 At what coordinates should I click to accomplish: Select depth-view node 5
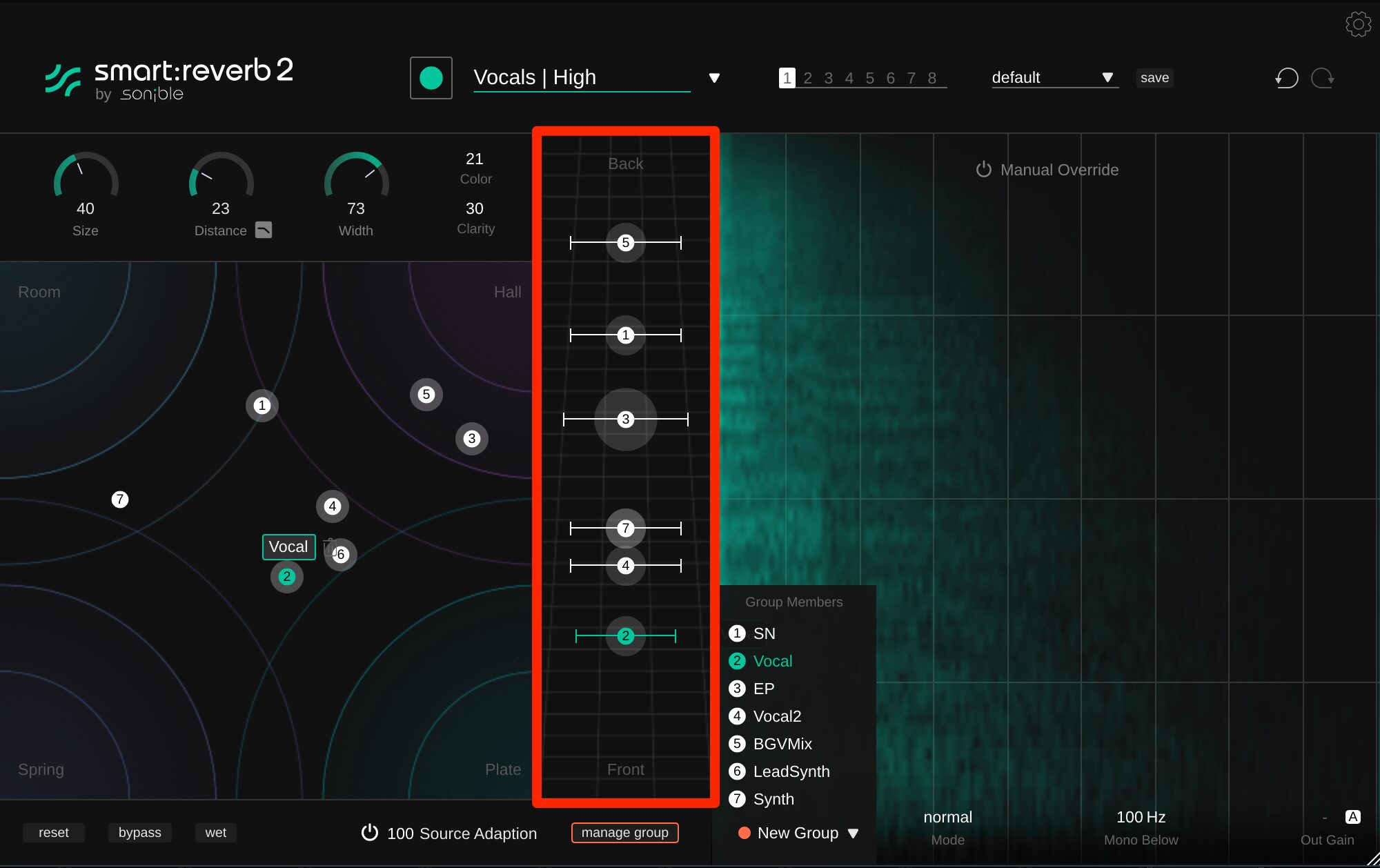coord(626,243)
